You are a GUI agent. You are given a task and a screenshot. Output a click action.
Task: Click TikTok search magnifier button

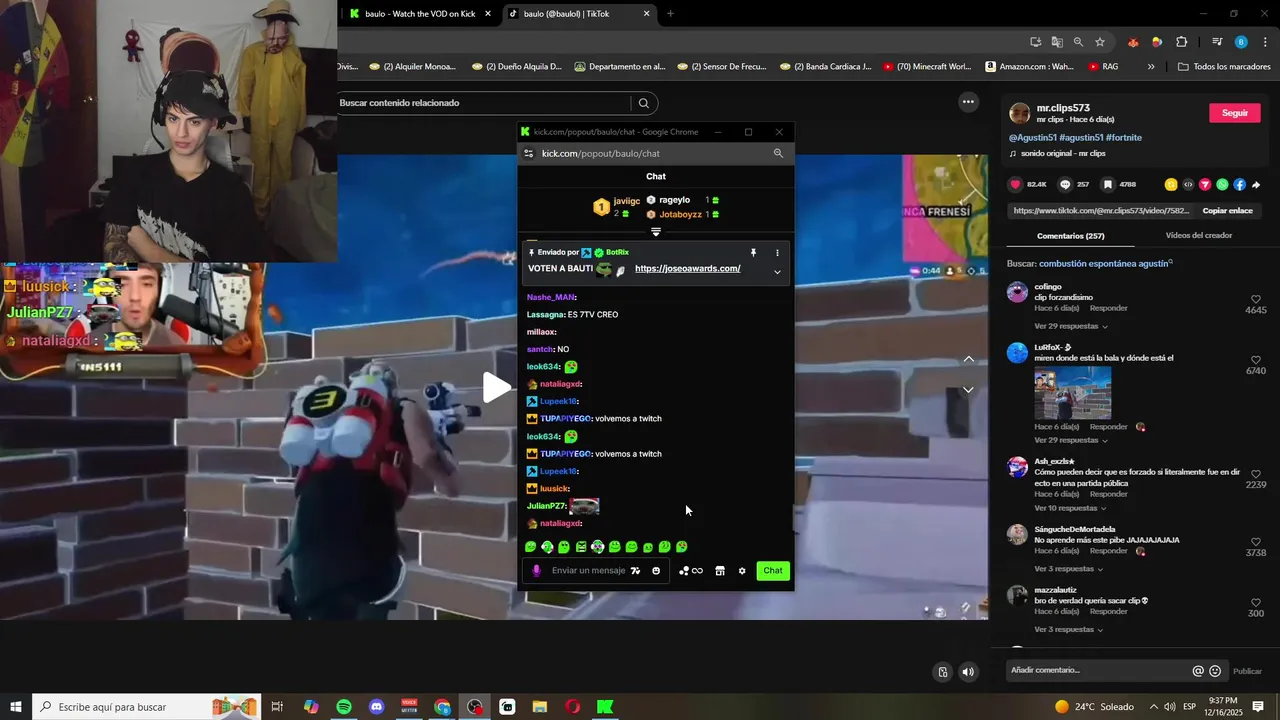(x=644, y=103)
